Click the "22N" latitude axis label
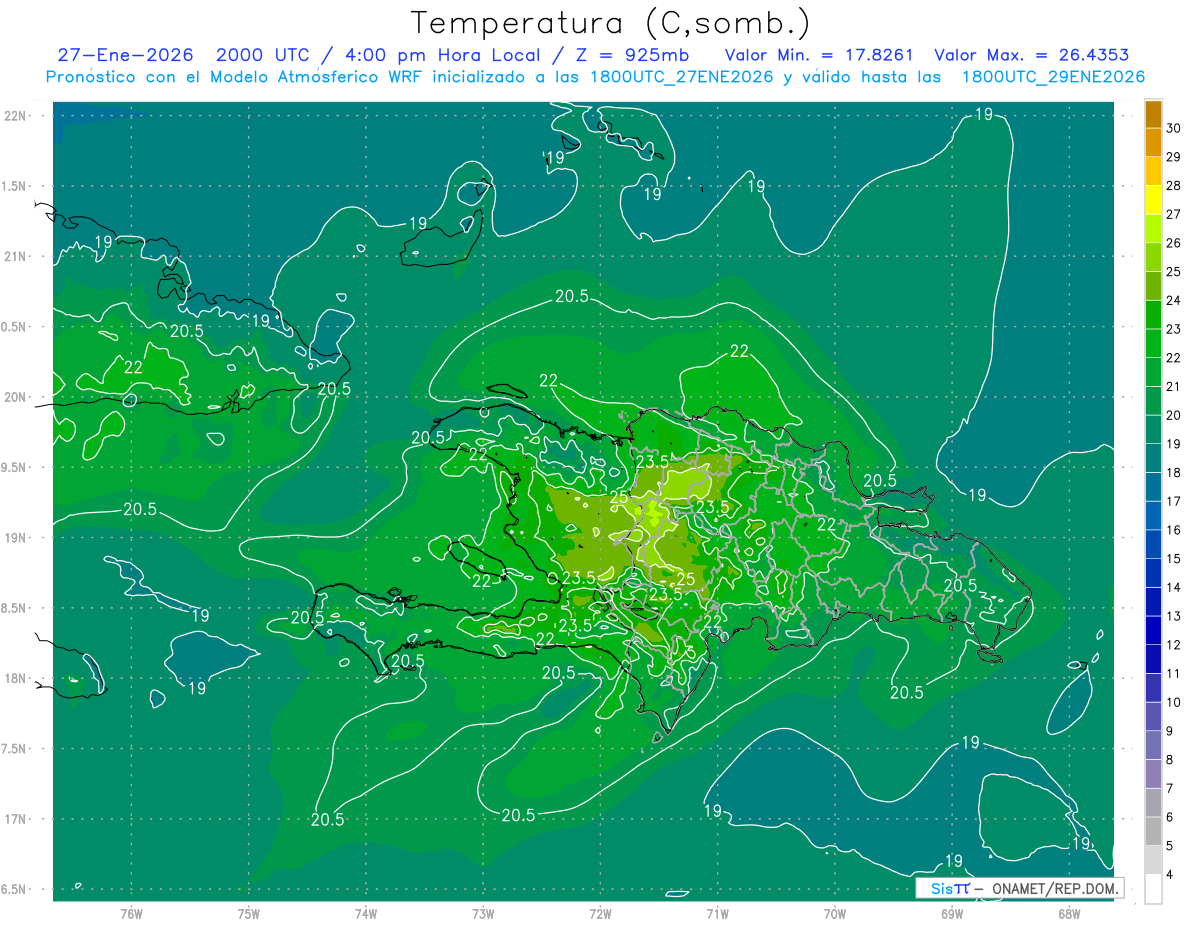The width and height of the screenshot is (1200, 927). (16, 116)
